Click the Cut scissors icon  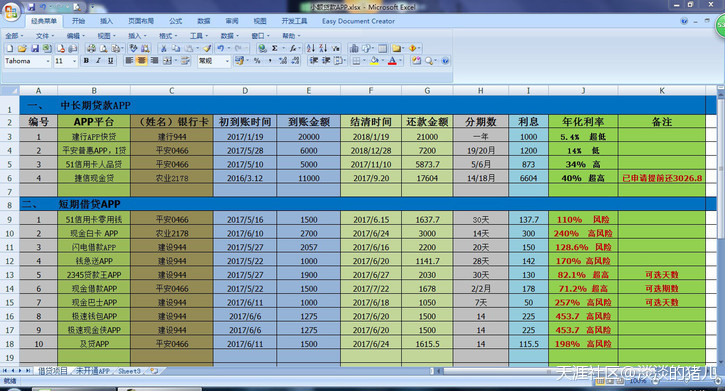[x=163, y=48]
